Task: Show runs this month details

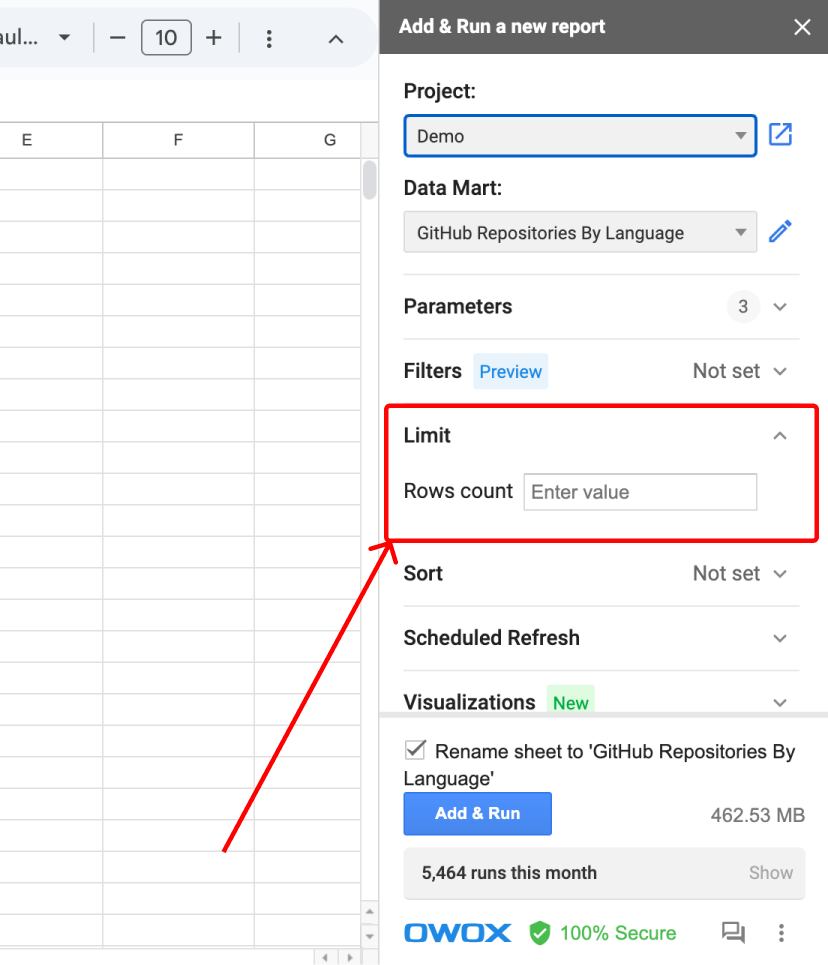Action: coord(771,873)
